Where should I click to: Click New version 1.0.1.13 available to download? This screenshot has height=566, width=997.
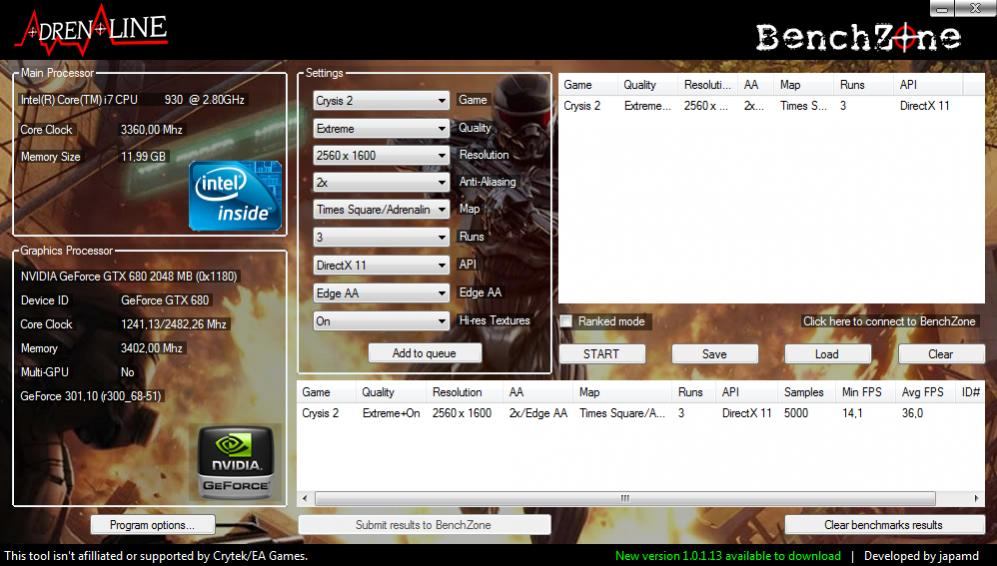coord(728,556)
